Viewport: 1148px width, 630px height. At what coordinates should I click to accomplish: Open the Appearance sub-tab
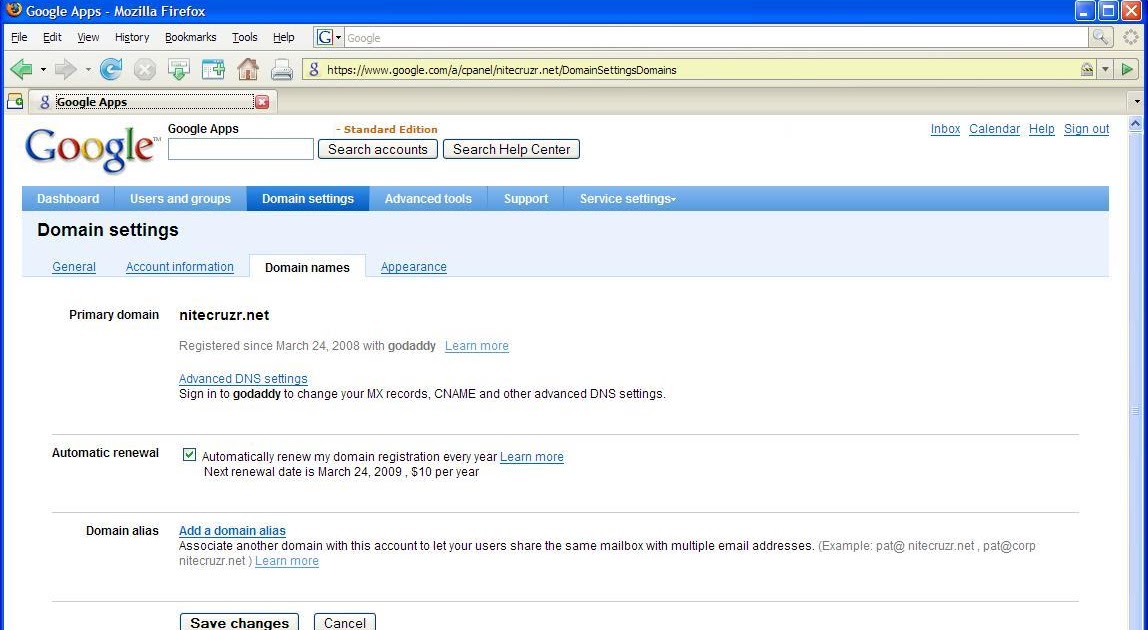pyautogui.click(x=414, y=267)
